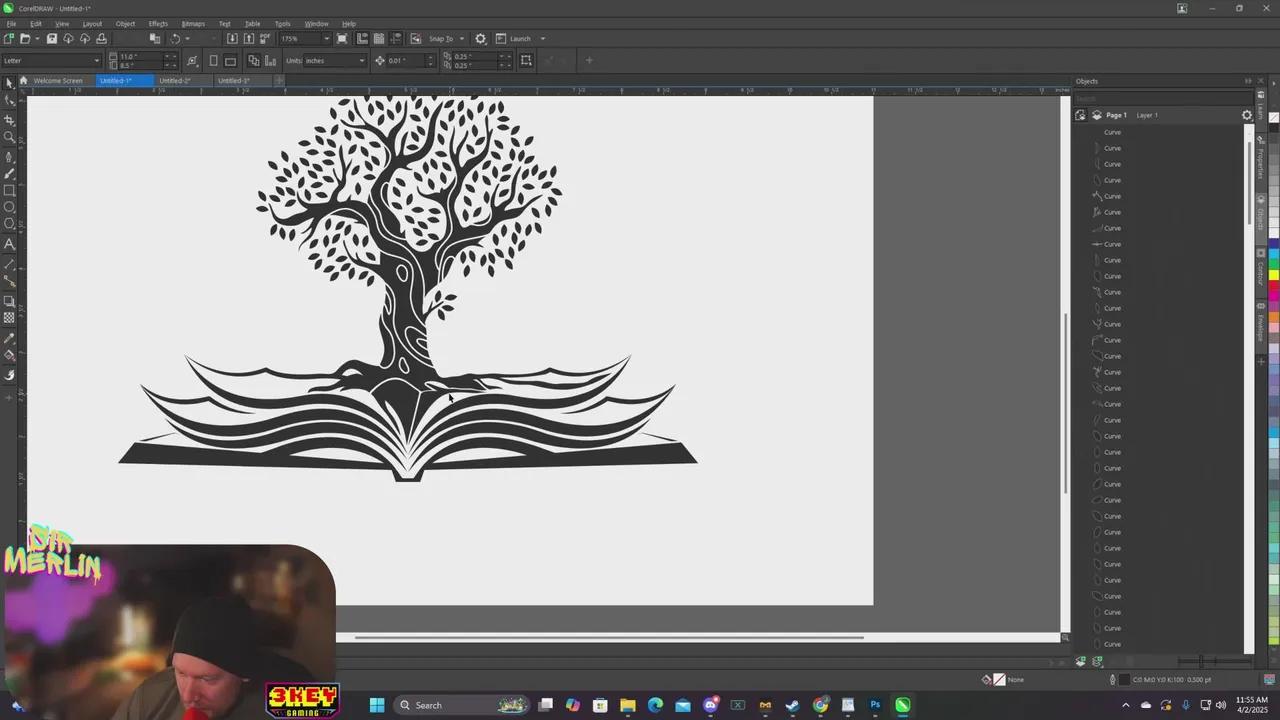
Task: Set page orientation to Portrait
Action: pos(213,61)
